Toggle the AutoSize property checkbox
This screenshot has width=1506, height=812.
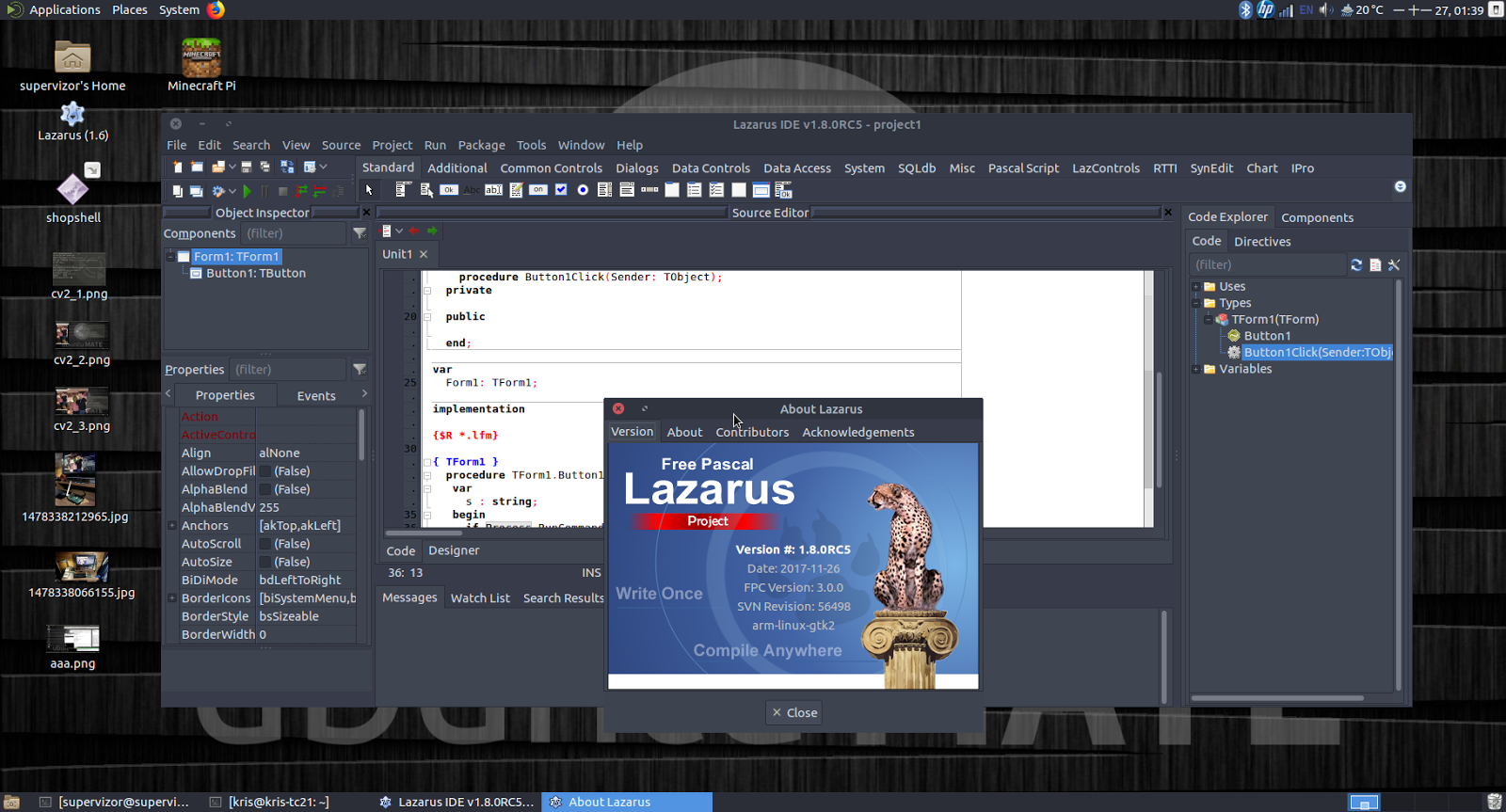coord(265,562)
